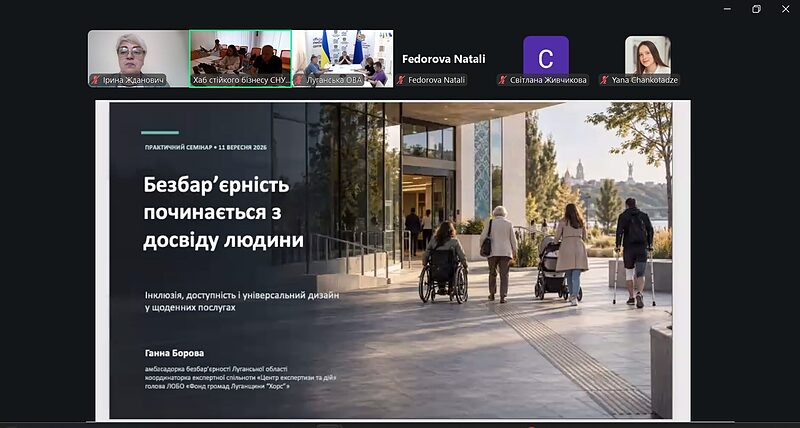Image resolution: width=800 pixels, height=428 pixels.
Task: Click the subtitle Інклюзія, доступність і універсальний дизайн
Action: pos(242,301)
